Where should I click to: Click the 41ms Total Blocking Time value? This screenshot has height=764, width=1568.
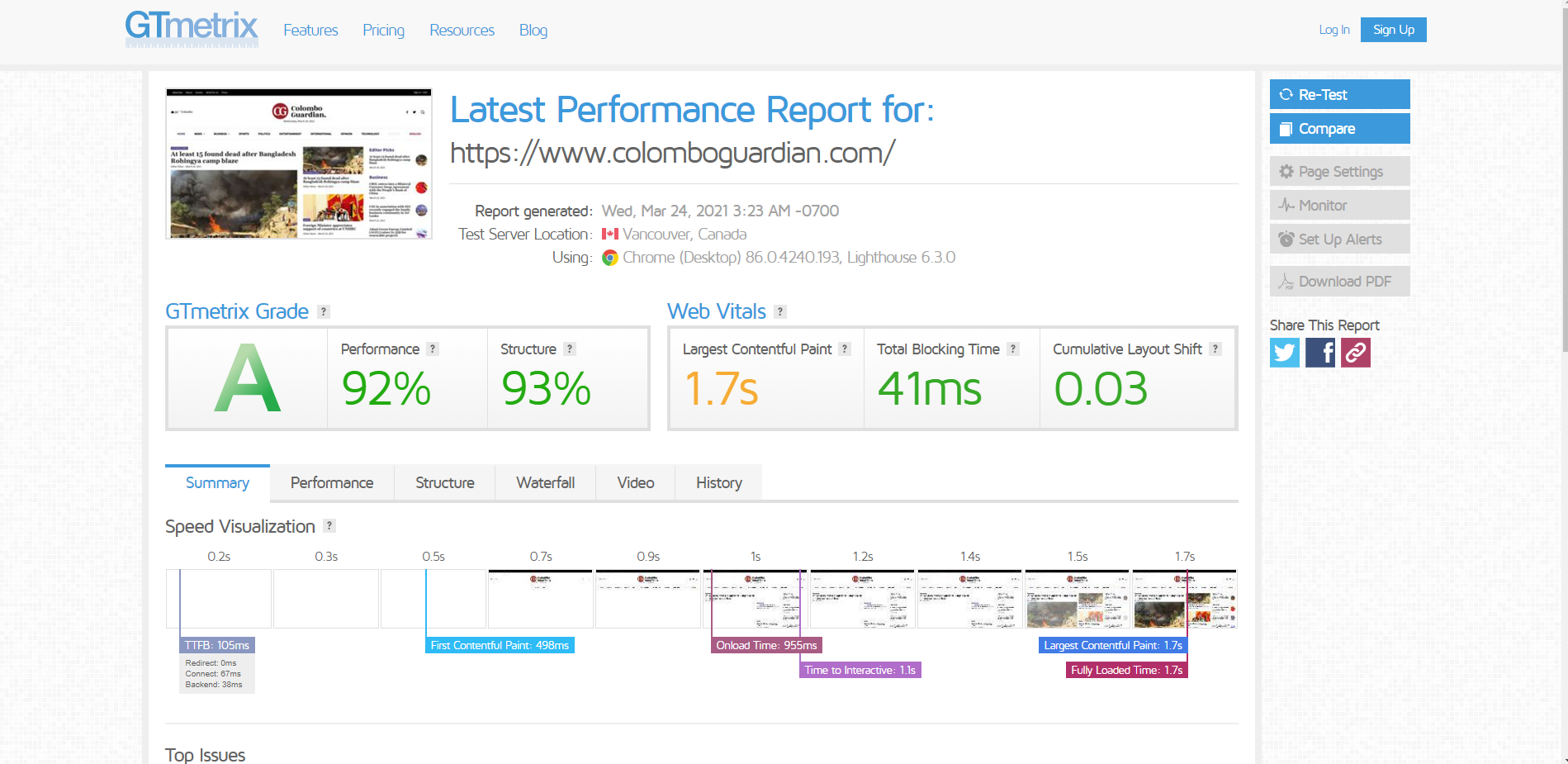click(930, 388)
